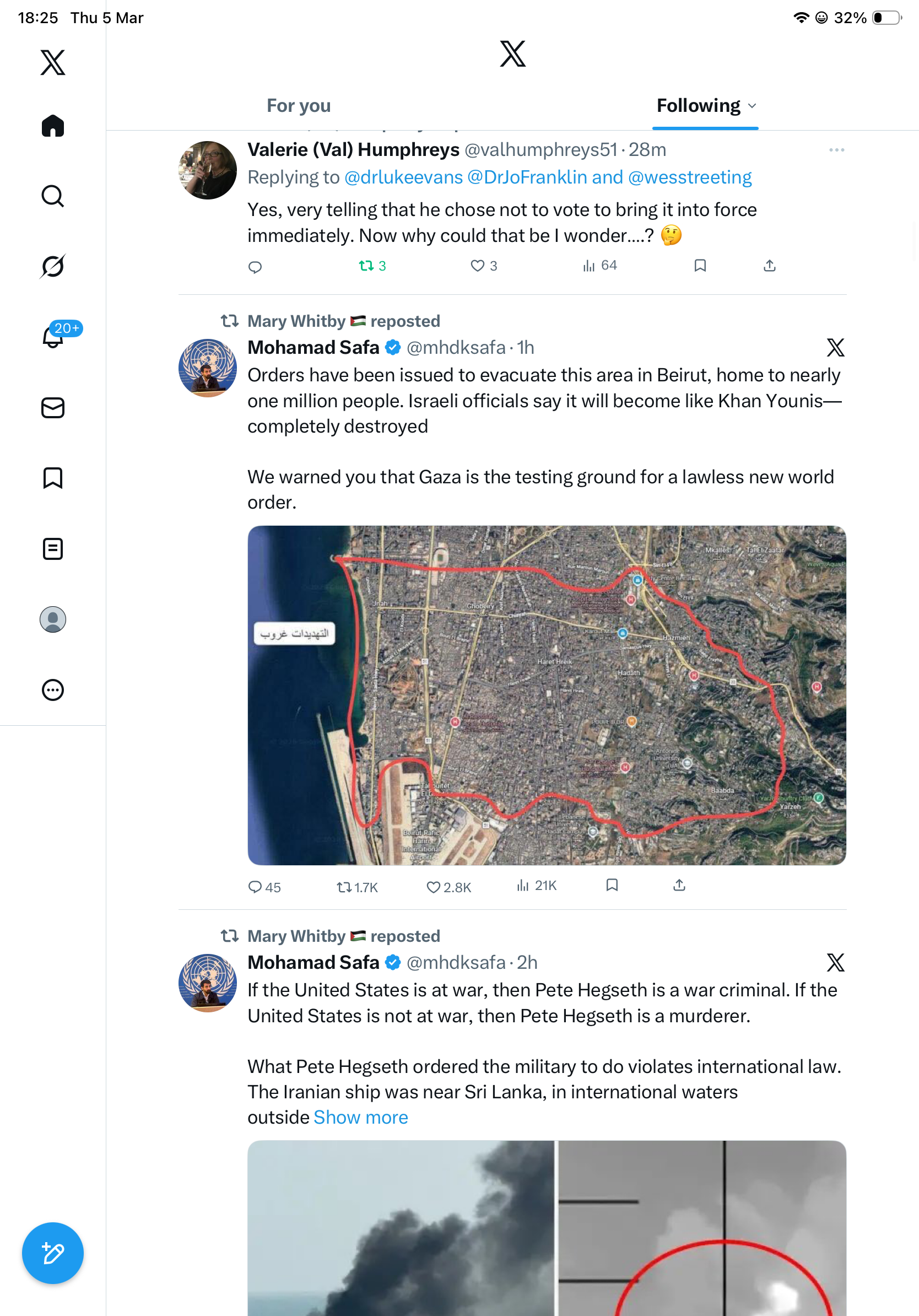Open the Beirut evacuation map image

(x=547, y=695)
